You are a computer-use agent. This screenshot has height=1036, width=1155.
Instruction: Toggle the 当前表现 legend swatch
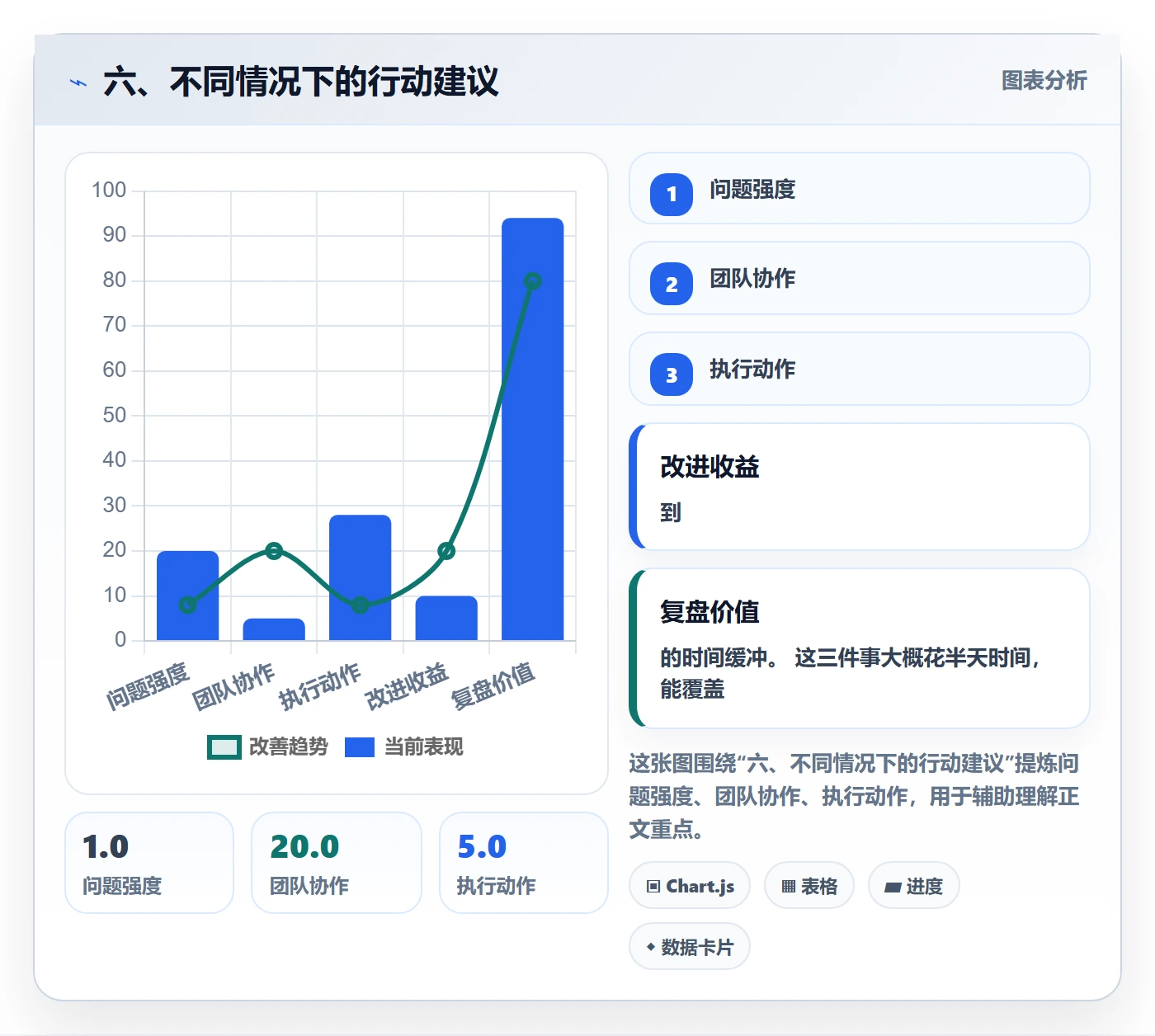tap(360, 747)
